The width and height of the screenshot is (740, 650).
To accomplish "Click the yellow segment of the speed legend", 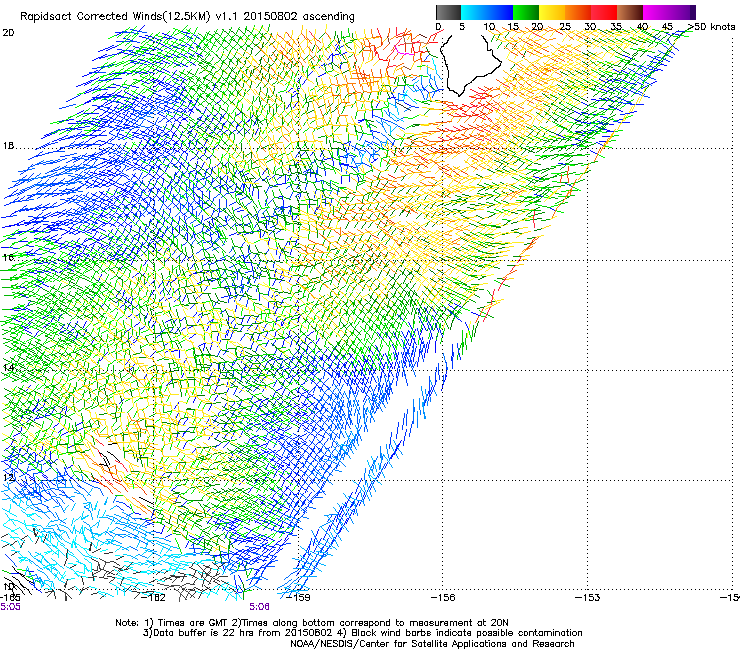I will pos(552,12).
